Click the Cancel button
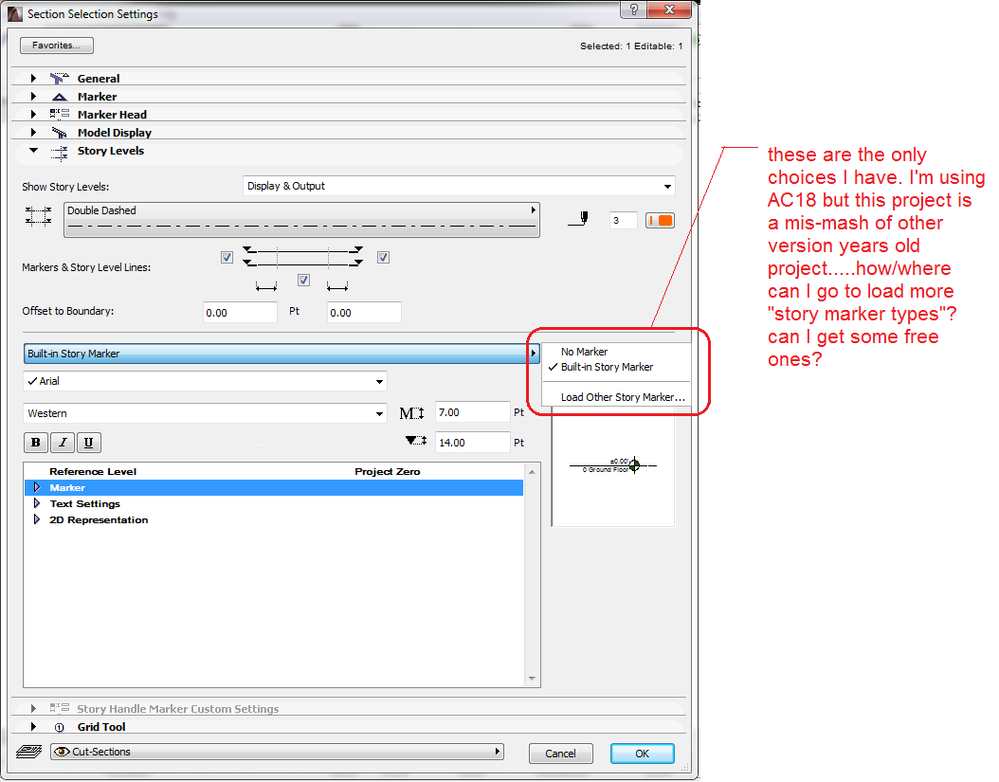Screen dimensions: 999x782 click(561, 753)
